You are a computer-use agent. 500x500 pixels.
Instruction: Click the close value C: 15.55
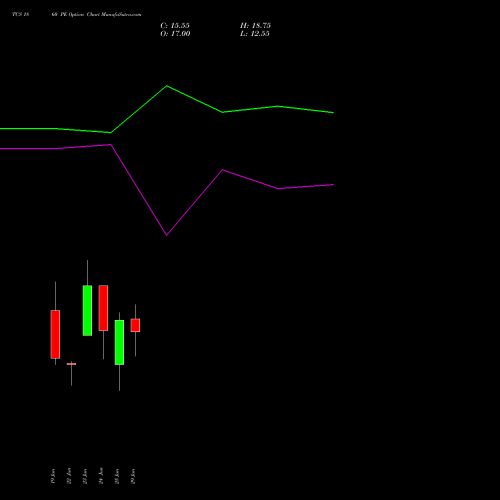[x=175, y=26]
